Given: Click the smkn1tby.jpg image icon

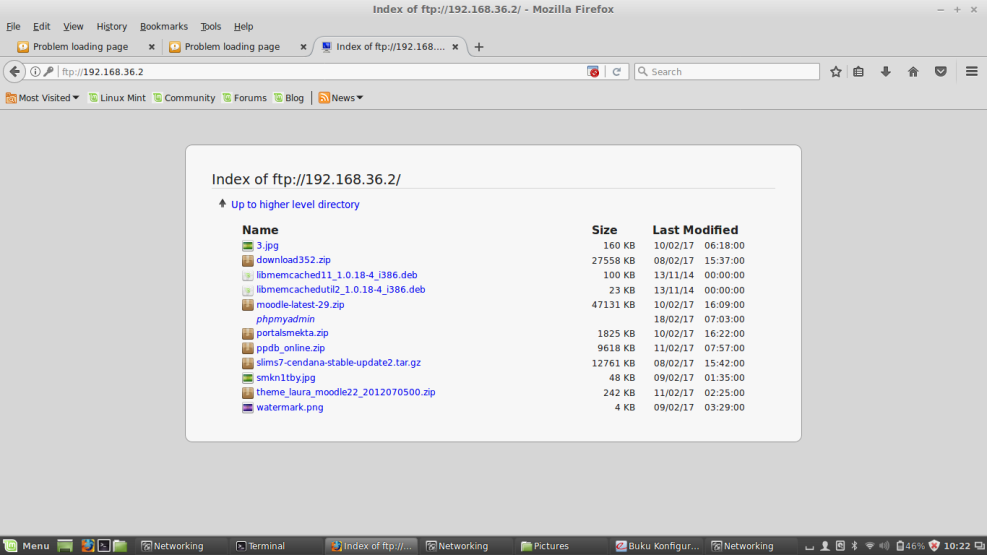Looking at the screenshot, I should coord(247,378).
